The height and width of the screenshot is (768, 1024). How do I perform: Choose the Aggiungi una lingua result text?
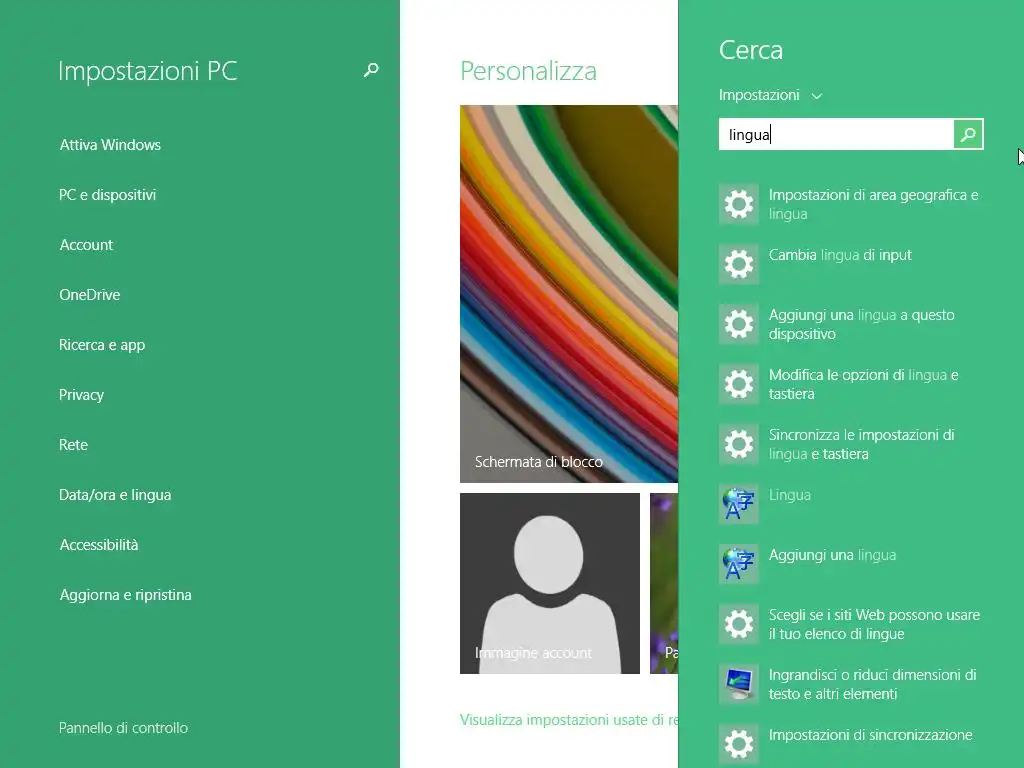(x=832, y=555)
